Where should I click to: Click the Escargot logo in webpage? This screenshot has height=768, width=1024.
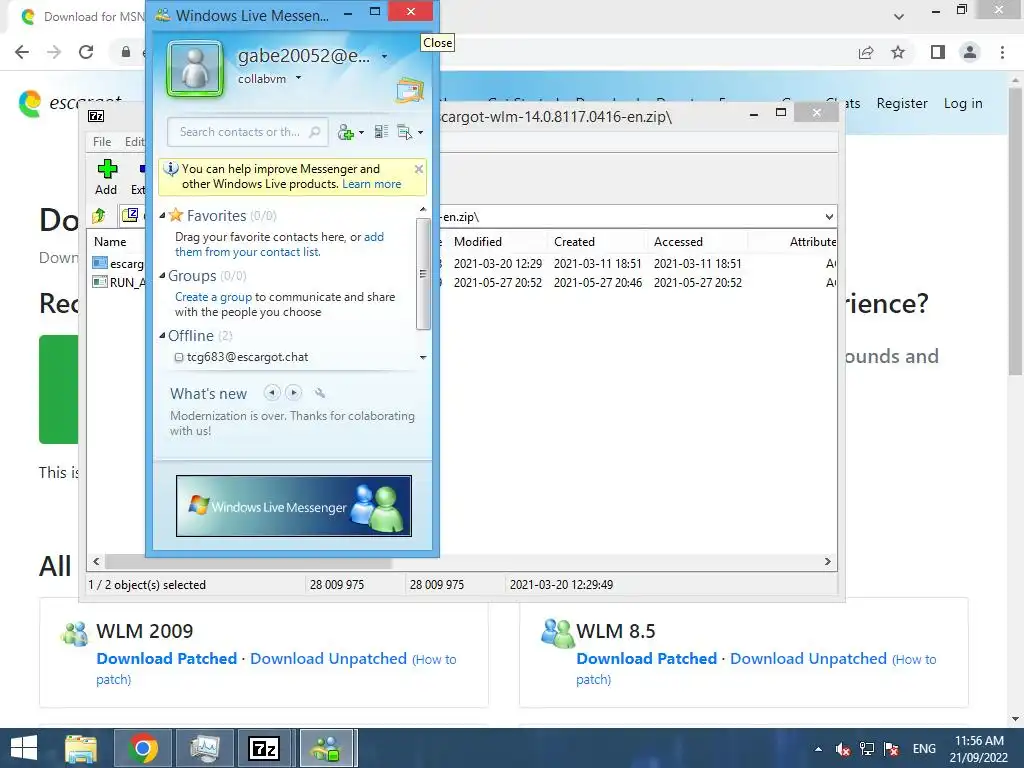pos(29,104)
